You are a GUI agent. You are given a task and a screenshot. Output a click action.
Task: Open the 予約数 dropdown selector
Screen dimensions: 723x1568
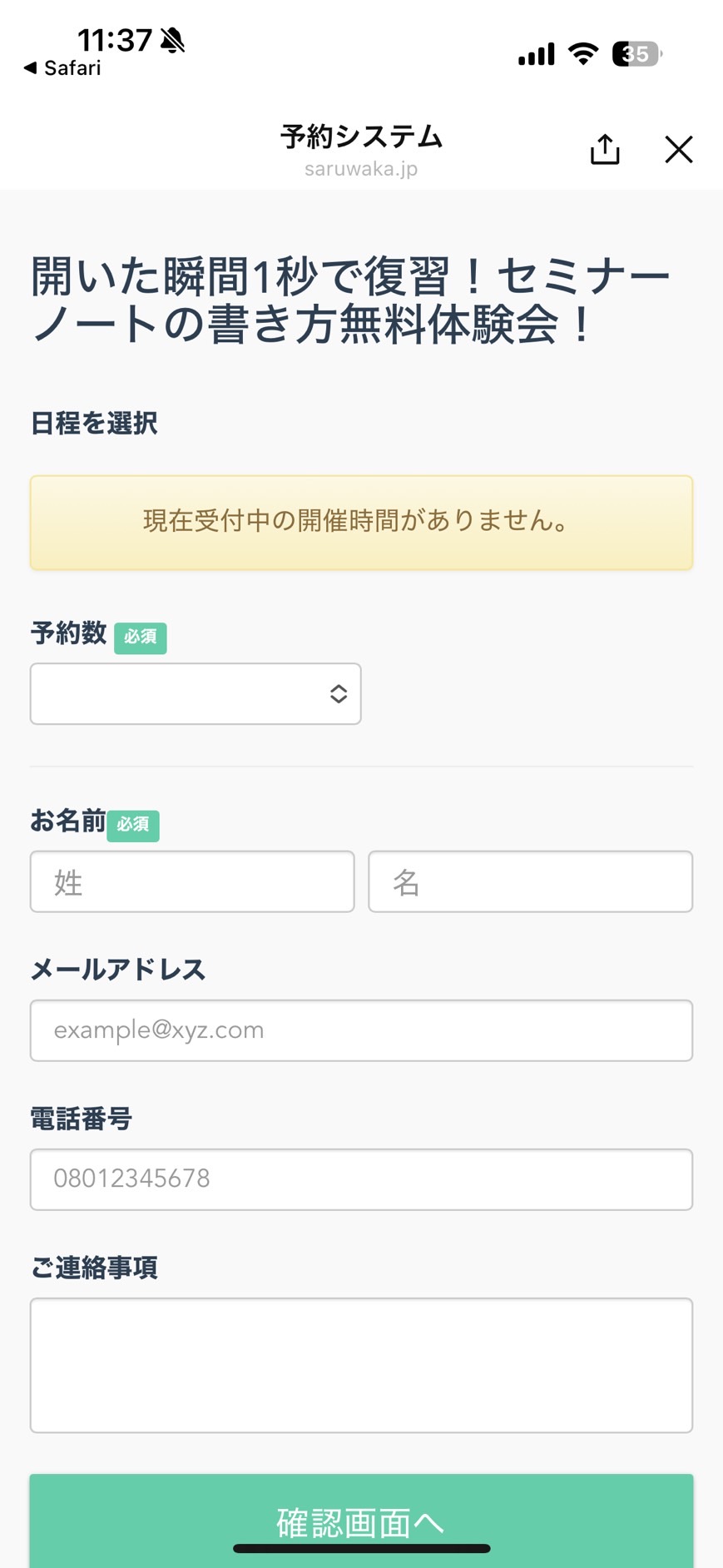point(196,693)
